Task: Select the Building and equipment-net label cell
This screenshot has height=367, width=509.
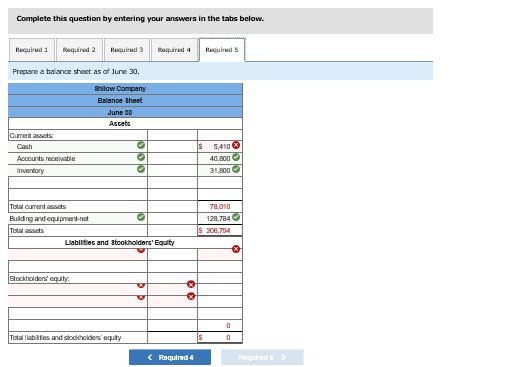Action: coord(78,219)
